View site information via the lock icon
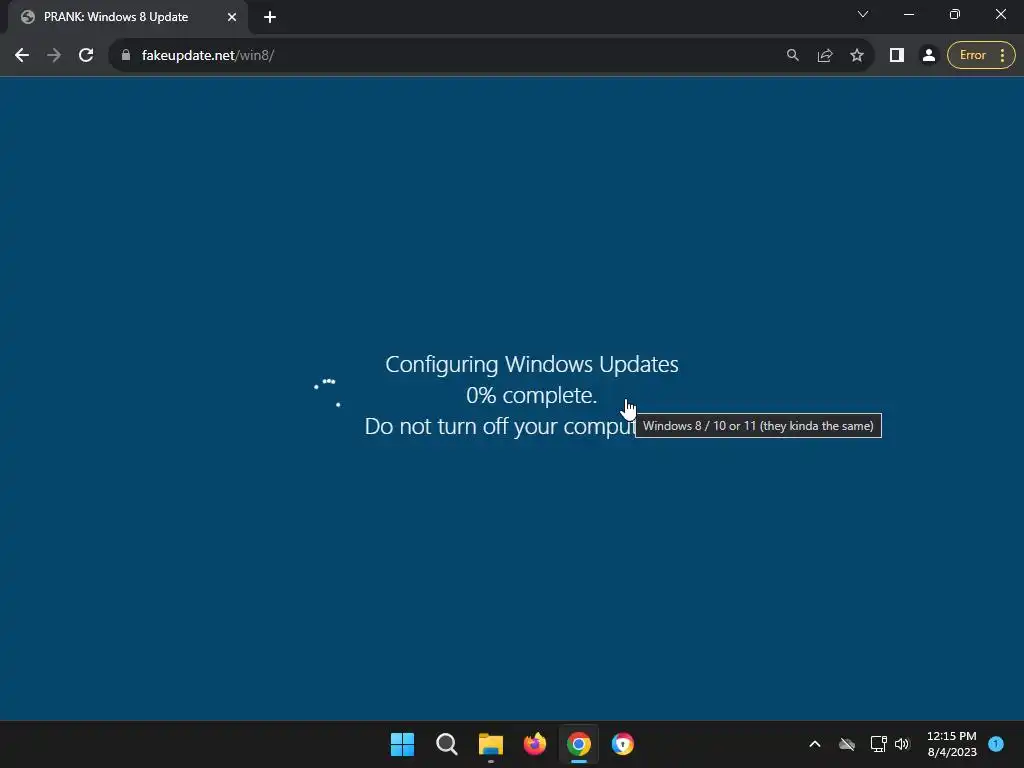Screen dimensions: 1024x768 pyautogui.click(x=126, y=56)
